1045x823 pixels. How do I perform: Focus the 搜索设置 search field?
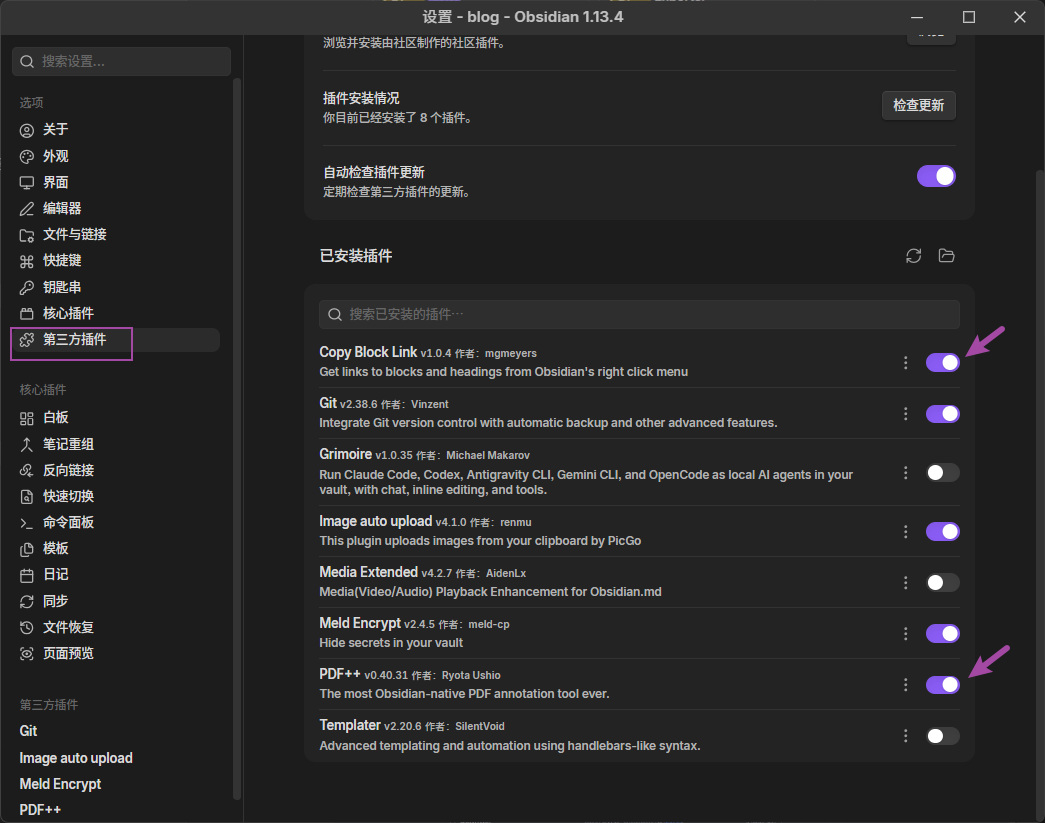pyautogui.click(x=121, y=61)
